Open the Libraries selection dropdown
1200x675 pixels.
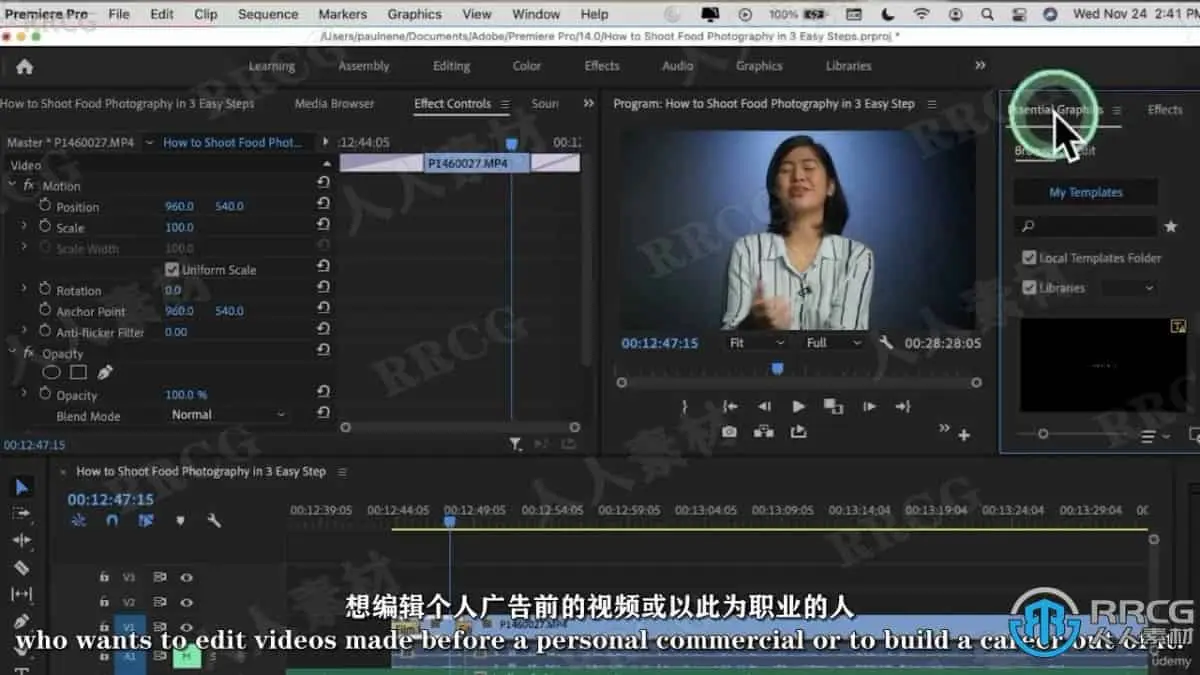tap(1128, 288)
